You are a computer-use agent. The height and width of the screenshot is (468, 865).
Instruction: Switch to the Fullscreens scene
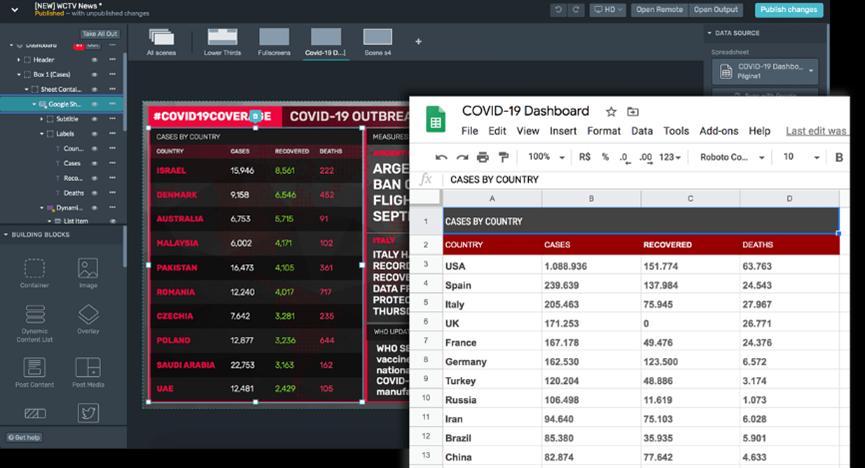[x=274, y=42]
